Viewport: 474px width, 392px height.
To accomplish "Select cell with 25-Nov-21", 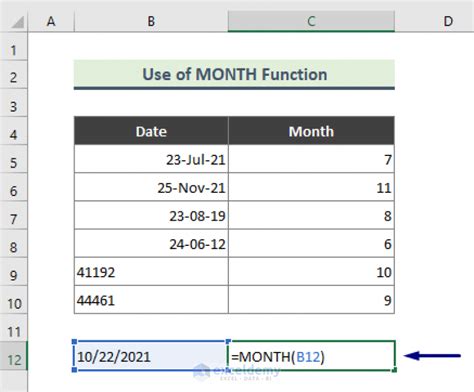I will [151, 187].
